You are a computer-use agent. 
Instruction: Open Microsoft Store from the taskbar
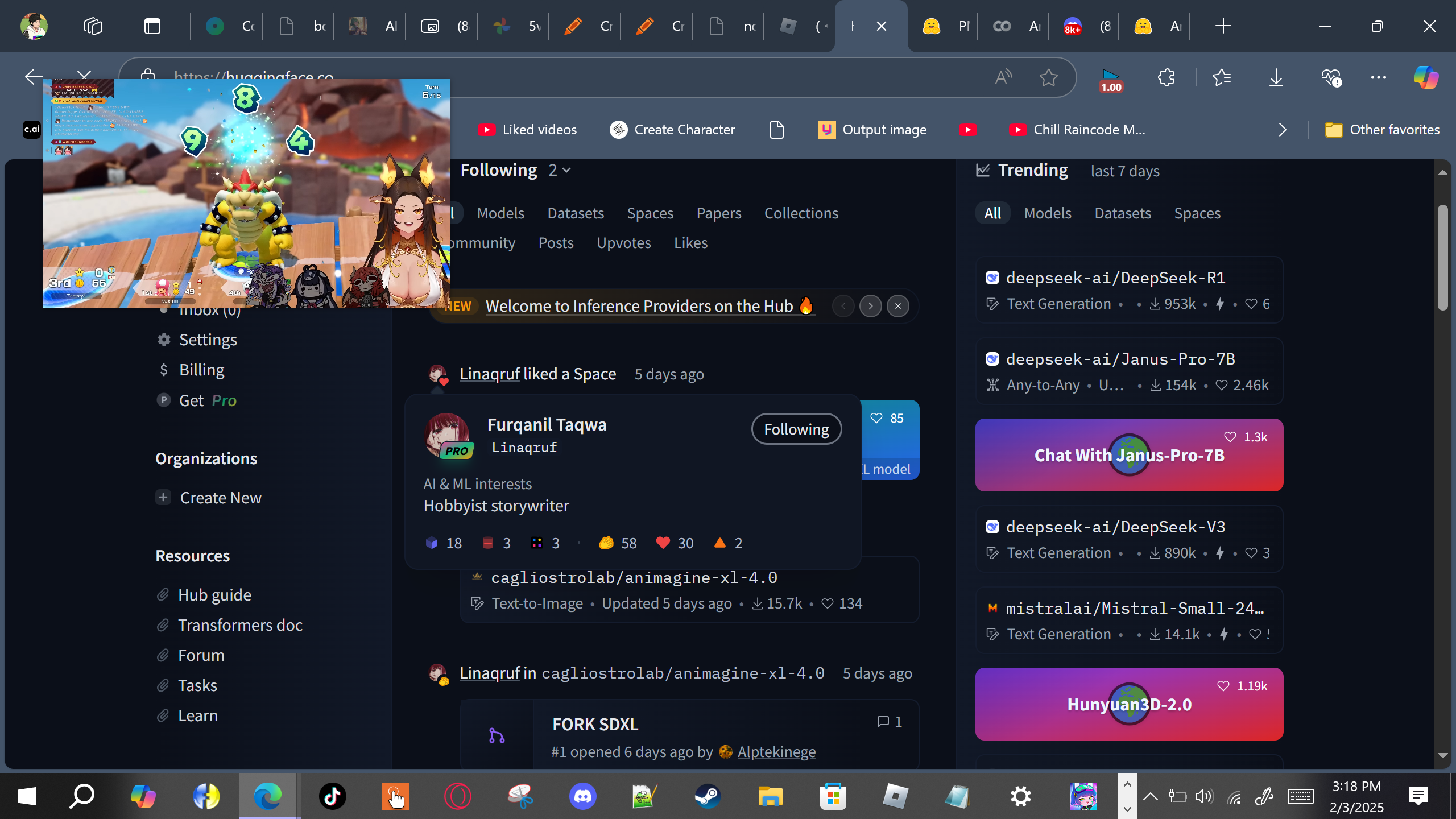tap(833, 796)
